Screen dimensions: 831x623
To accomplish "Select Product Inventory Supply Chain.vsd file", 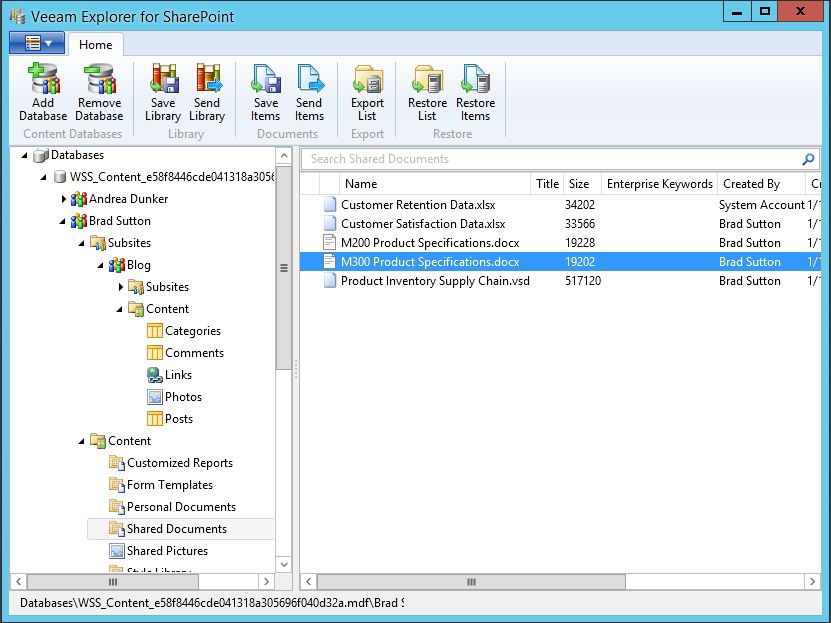I will point(560,281).
